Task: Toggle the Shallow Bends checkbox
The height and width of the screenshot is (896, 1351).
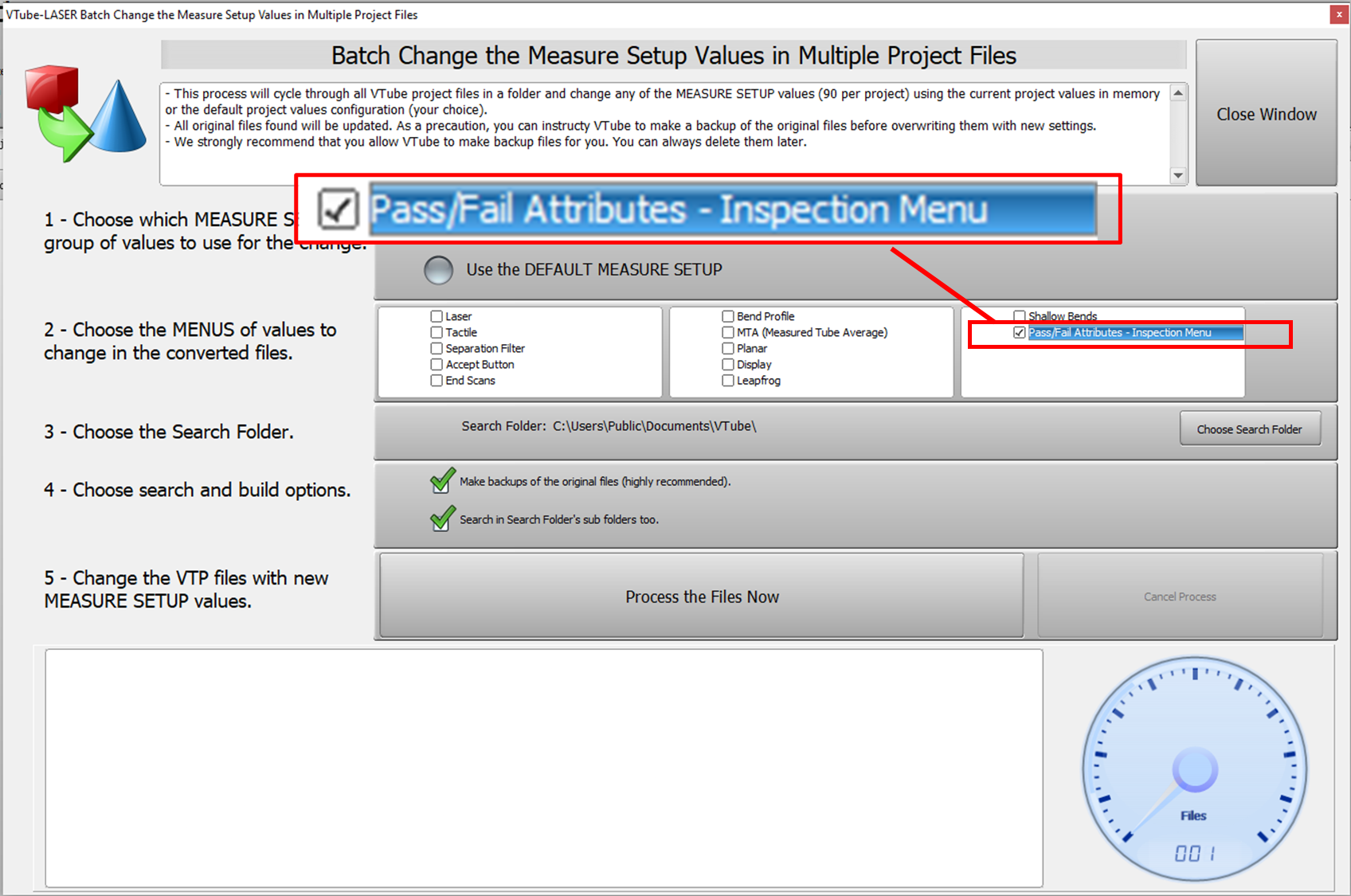Action: pos(1020,316)
